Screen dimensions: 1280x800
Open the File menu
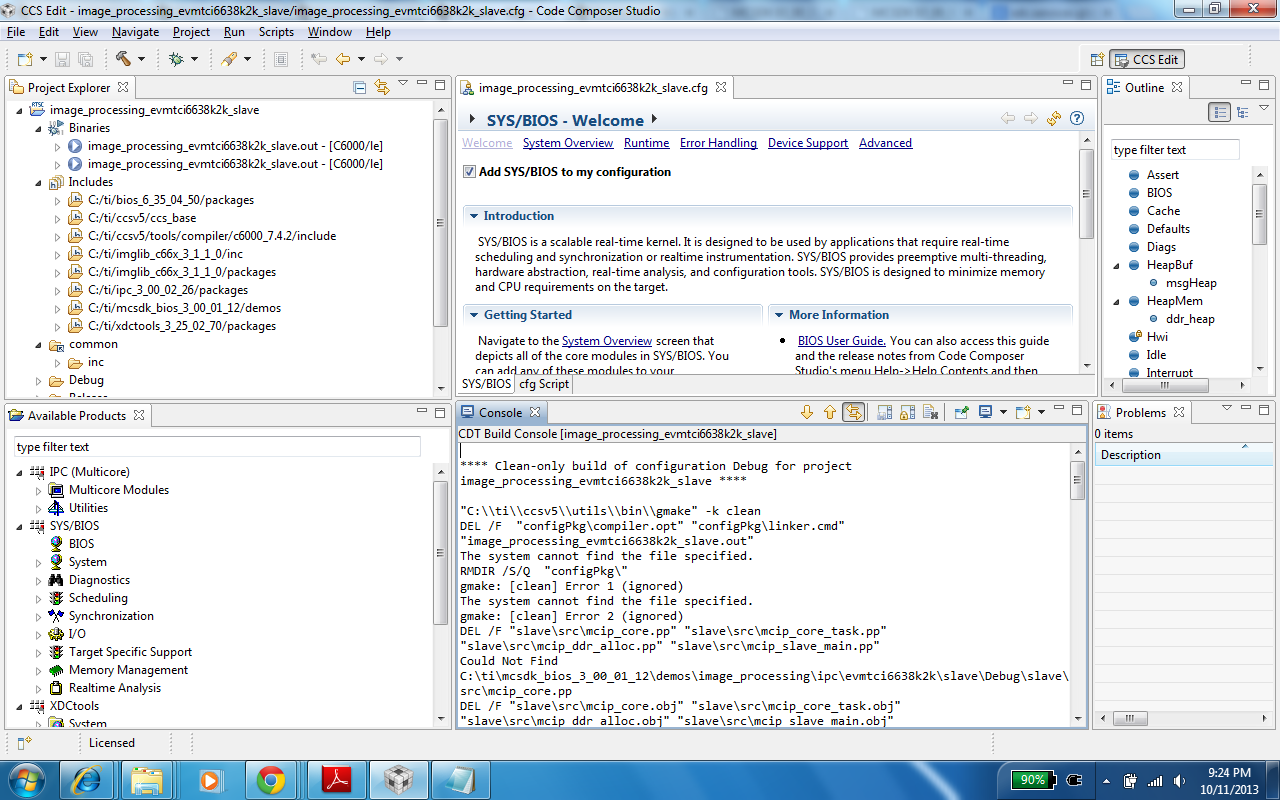pyautogui.click(x=16, y=32)
